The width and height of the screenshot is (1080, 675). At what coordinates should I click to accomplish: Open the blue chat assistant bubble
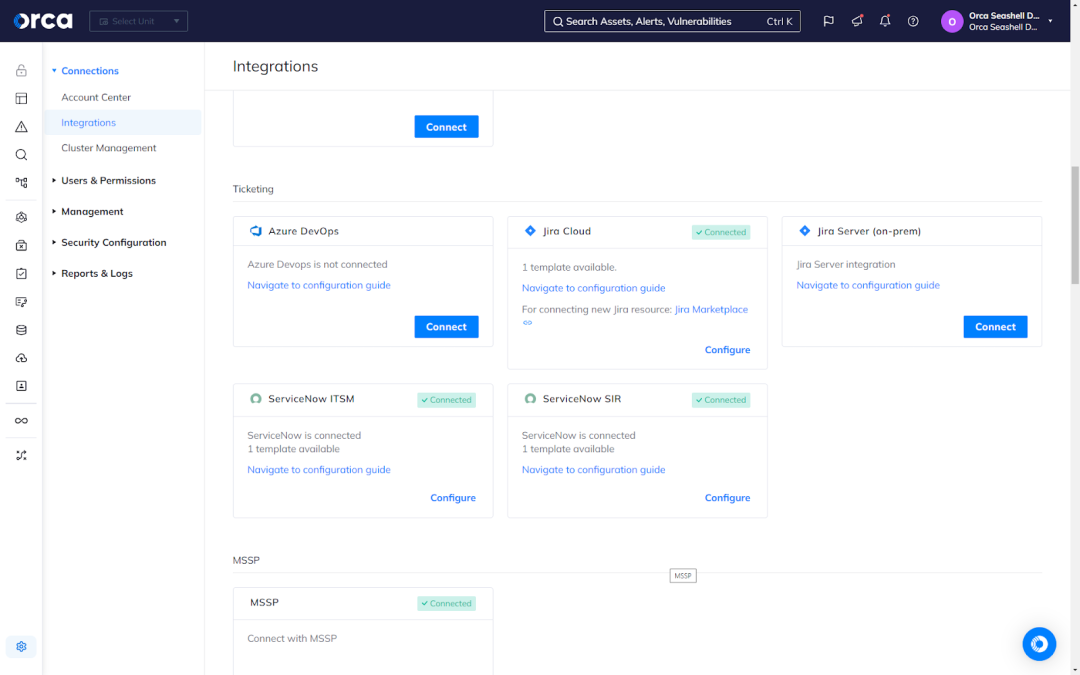(1039, 644)
